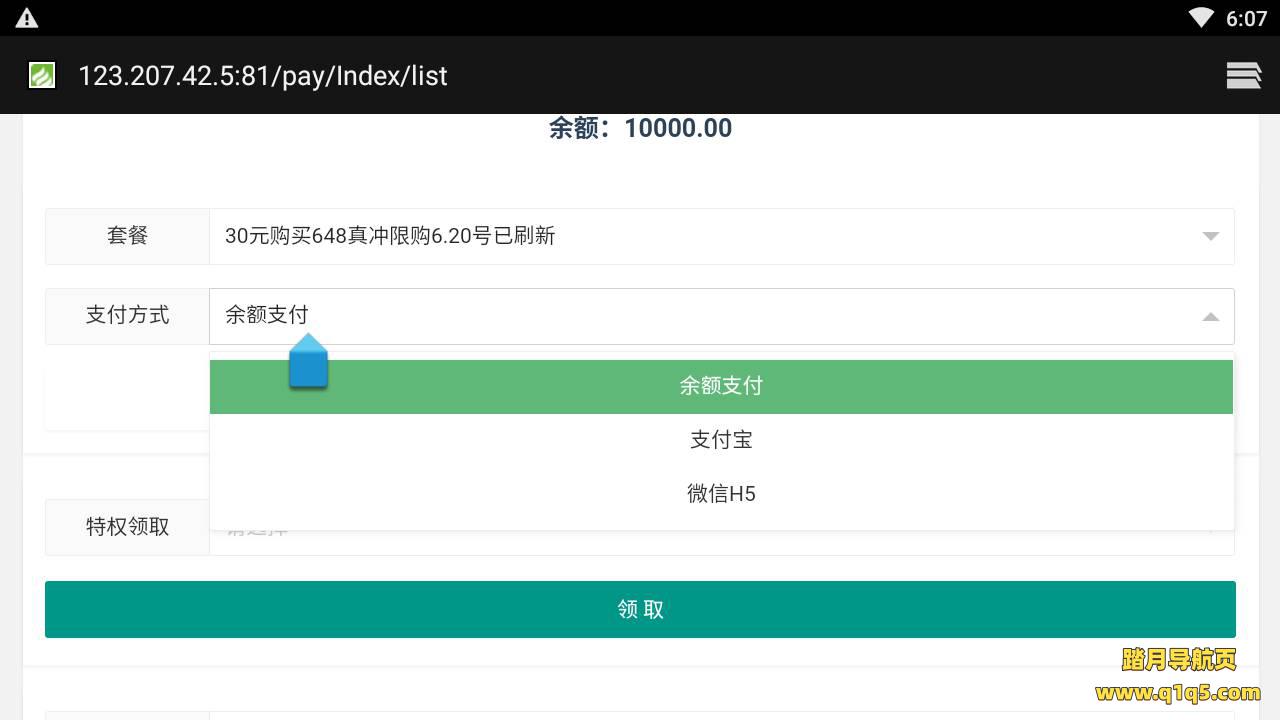Open the browser menu icon
The image size is (1280, 720).
1243,75
